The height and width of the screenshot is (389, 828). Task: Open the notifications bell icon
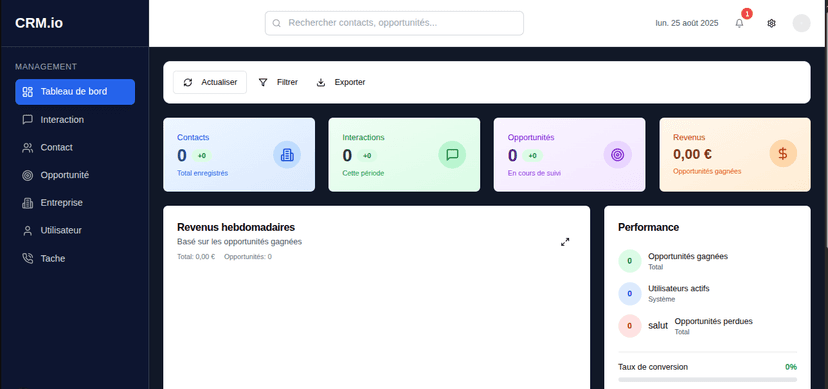point(739,23)
